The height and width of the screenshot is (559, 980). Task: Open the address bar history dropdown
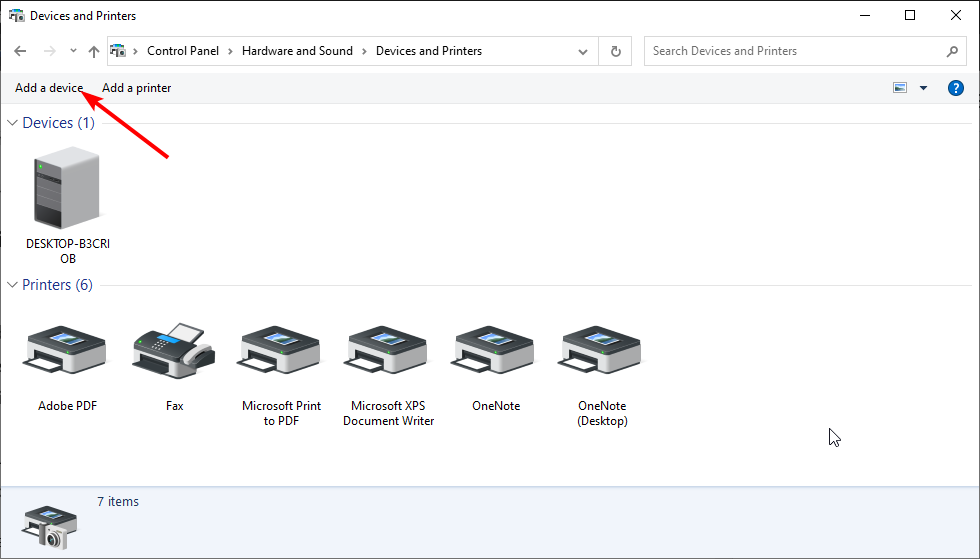pos(582,51)
